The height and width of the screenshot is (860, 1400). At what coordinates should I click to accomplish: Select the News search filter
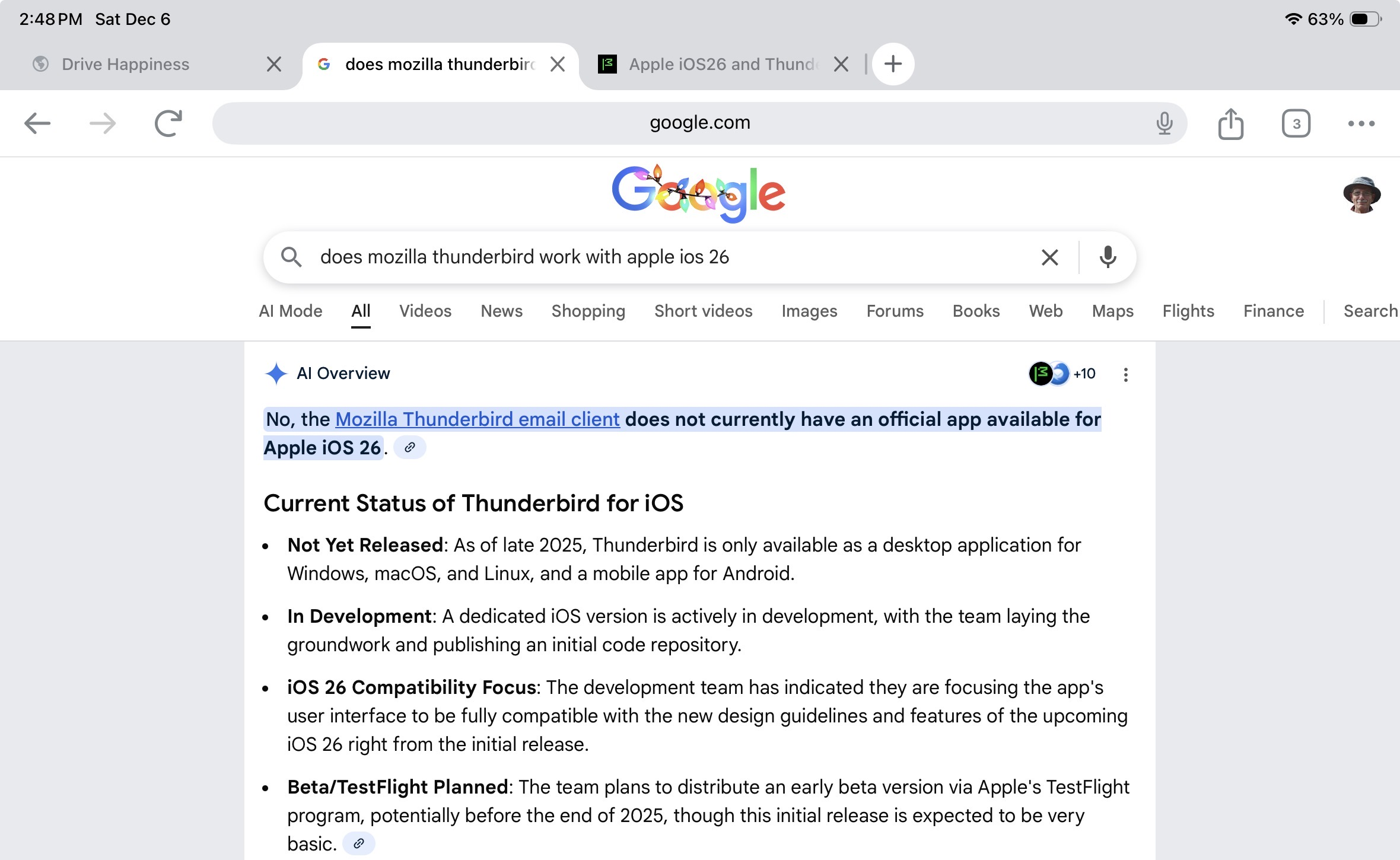tap(501, 311)
